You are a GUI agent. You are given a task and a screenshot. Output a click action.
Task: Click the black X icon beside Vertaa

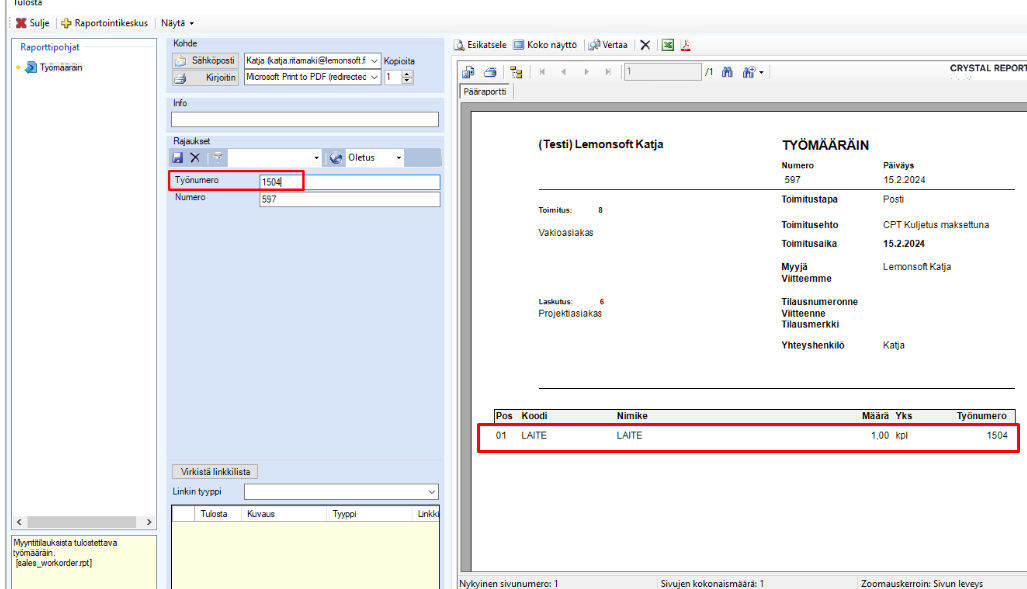tap(645, 45)
